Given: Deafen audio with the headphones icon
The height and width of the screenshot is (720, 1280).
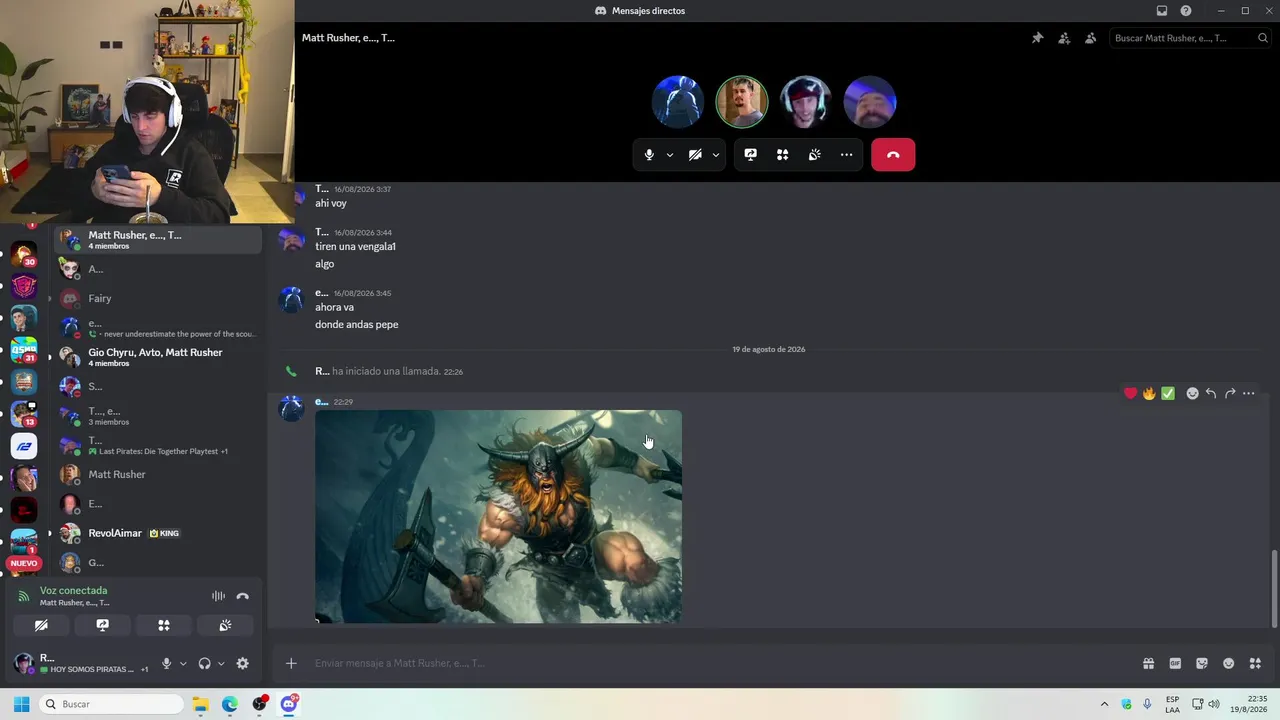Looking at the screenshot, I should pos(205,663).
